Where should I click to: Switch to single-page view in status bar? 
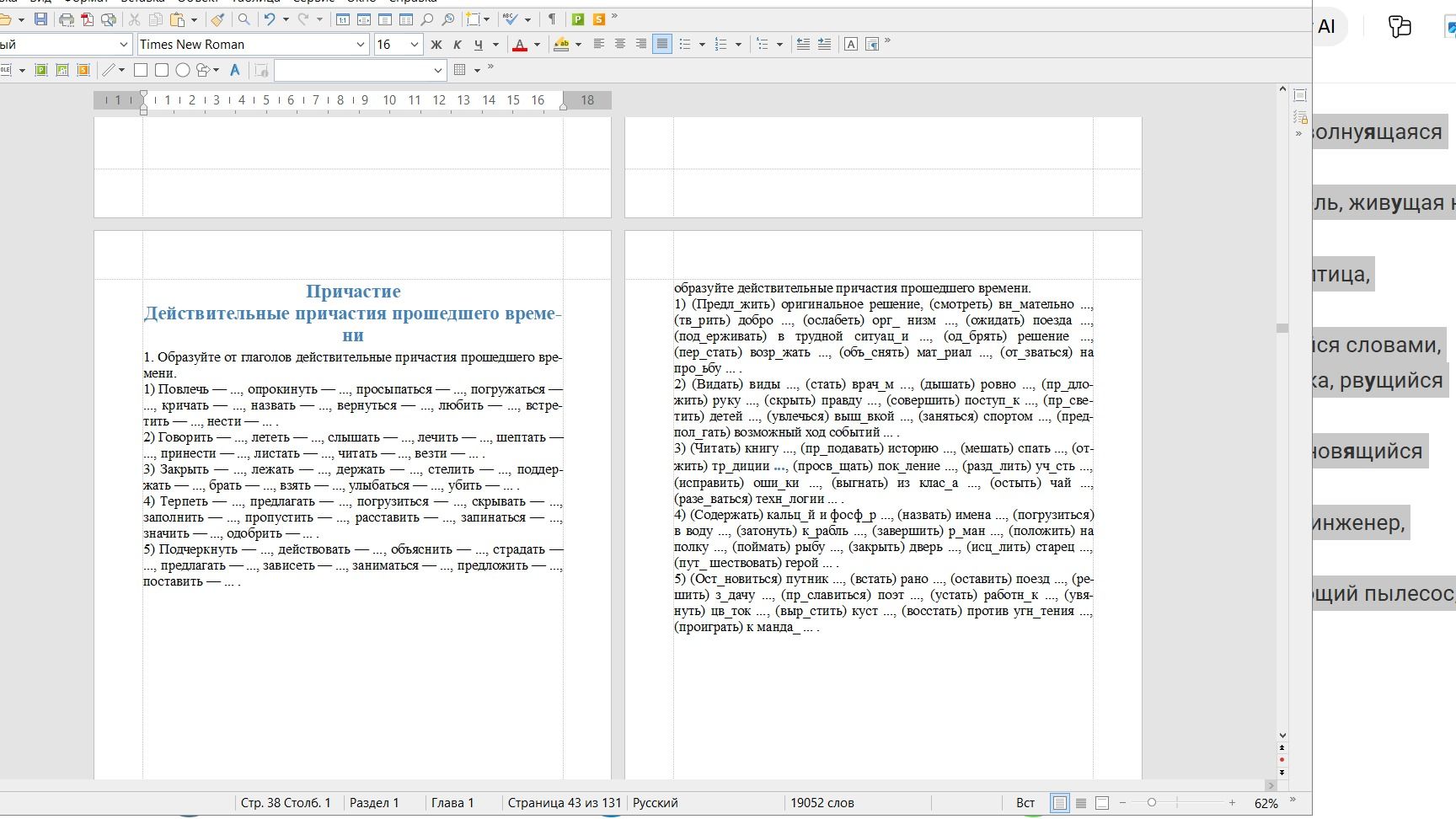click(x=1060, y=803)
